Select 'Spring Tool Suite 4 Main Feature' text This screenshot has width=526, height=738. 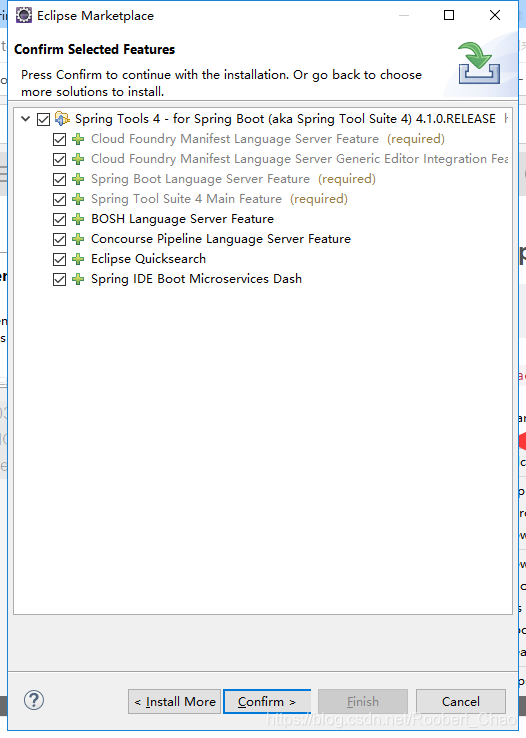point(186,199)
